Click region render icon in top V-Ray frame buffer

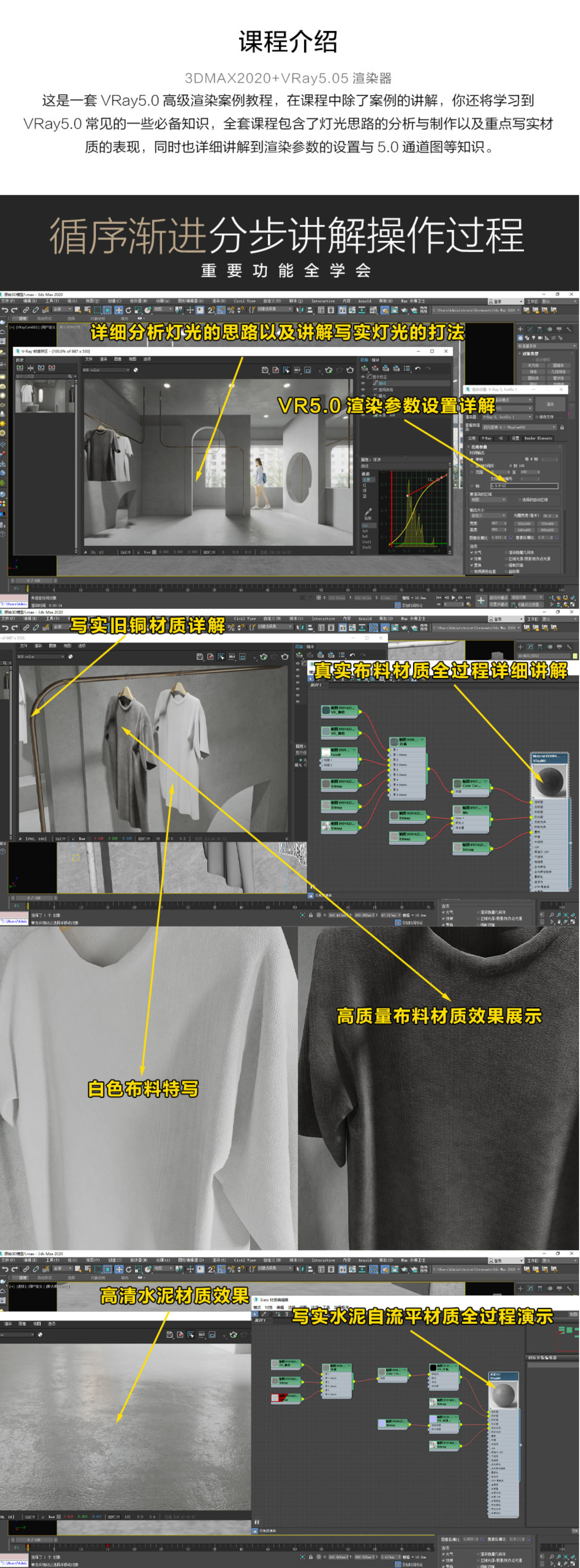click(x=286, y=370)
